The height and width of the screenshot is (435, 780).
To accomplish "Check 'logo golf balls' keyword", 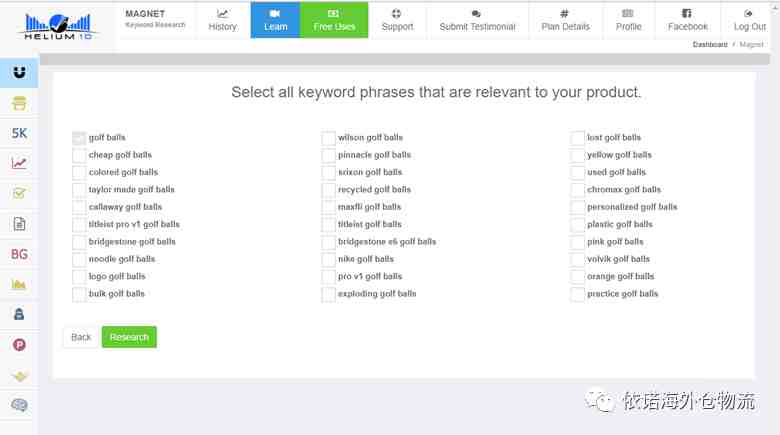I will pos(79,277).
